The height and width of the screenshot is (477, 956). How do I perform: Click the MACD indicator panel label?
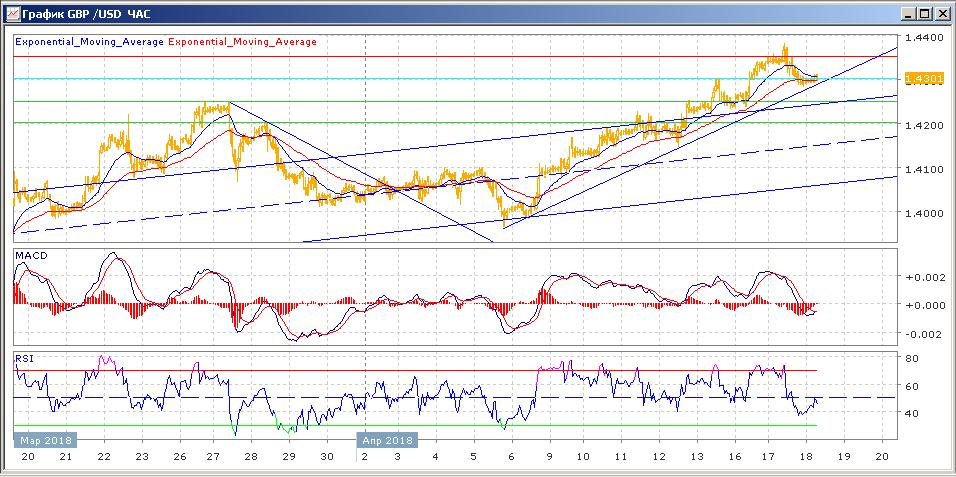tap(30, 256)
